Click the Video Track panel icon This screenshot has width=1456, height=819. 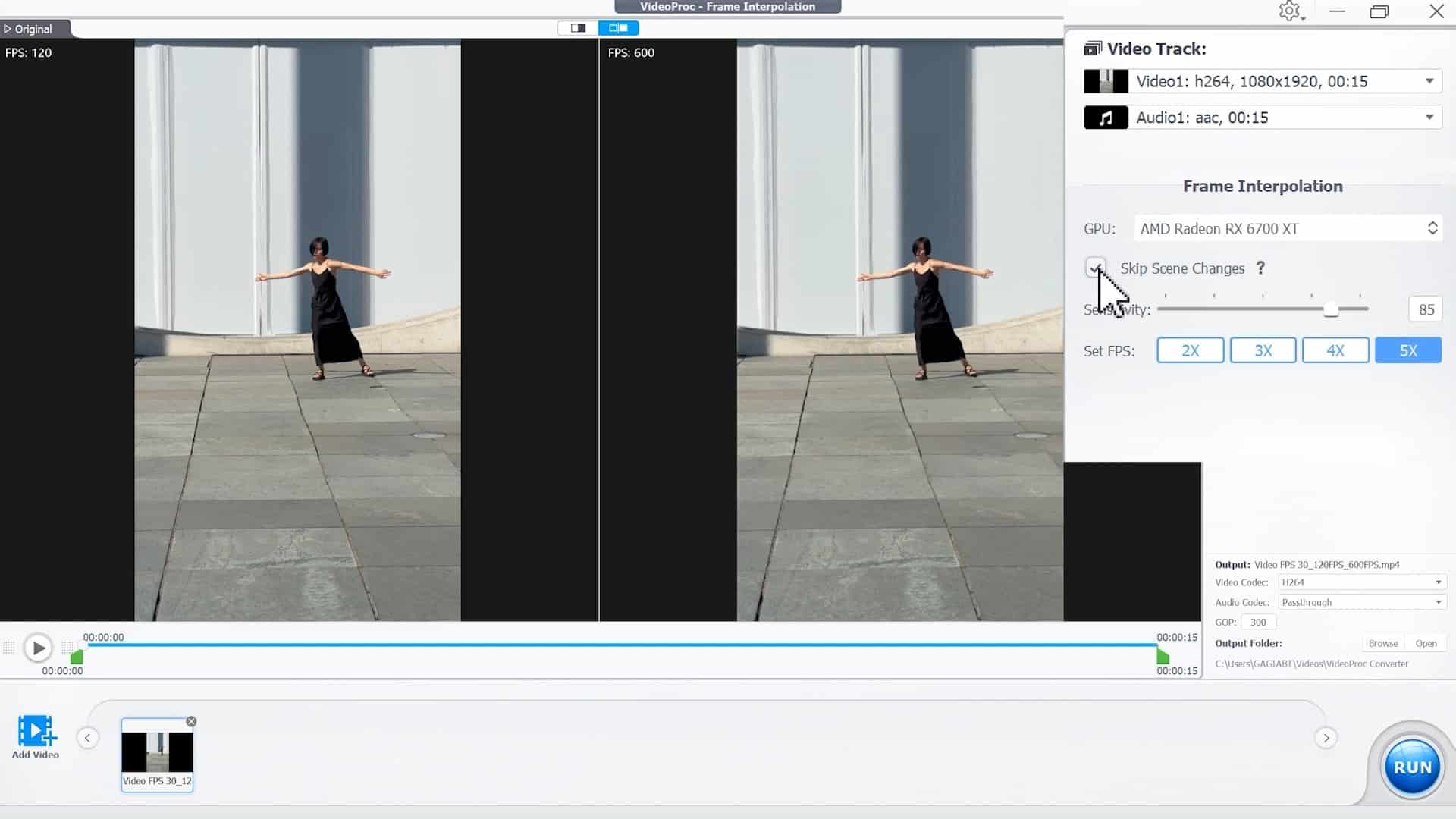point(1092,47)
